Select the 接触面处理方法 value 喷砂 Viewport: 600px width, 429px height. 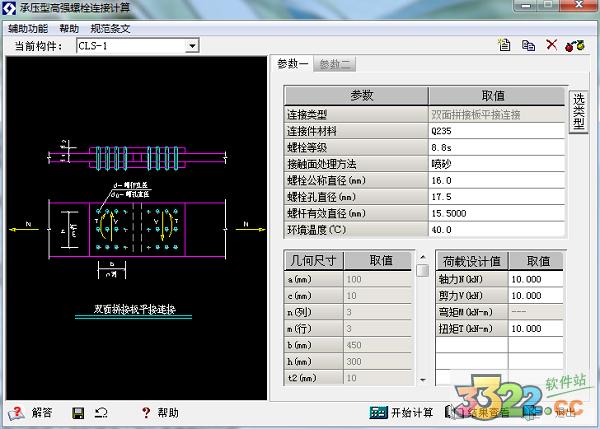pos(497,164)
